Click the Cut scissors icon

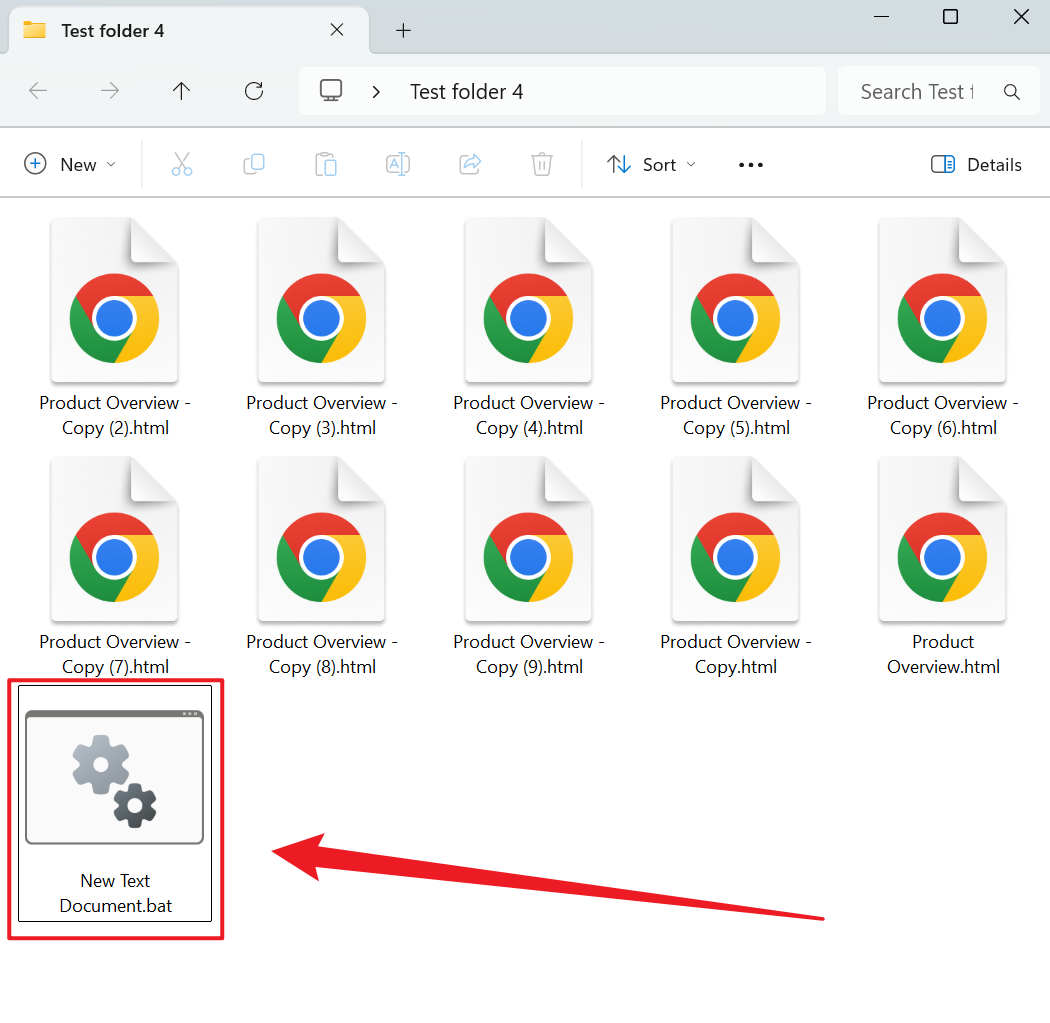(x=181, y=164)
